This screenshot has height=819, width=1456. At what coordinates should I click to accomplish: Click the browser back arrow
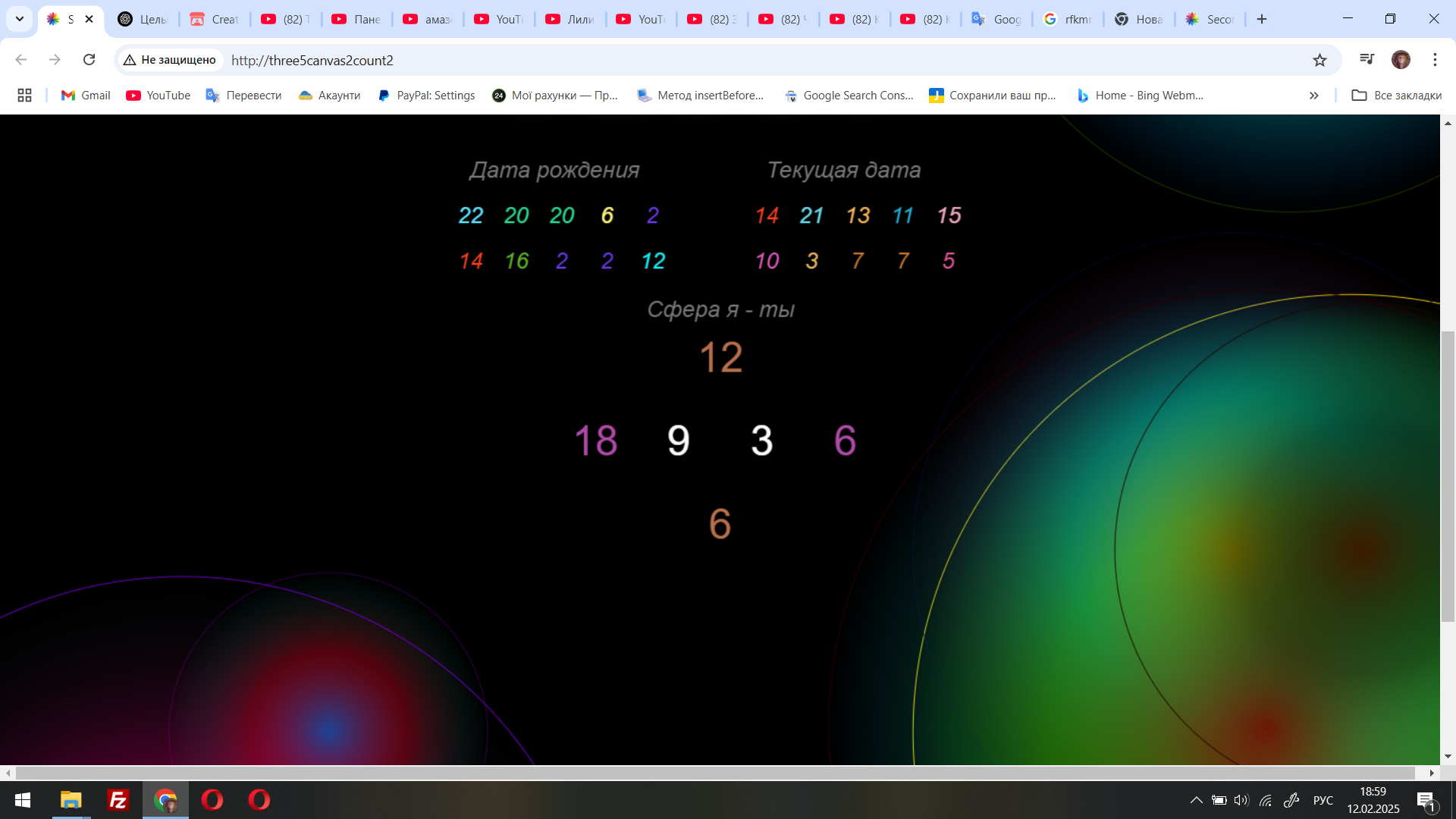click(x=21, y=60)
